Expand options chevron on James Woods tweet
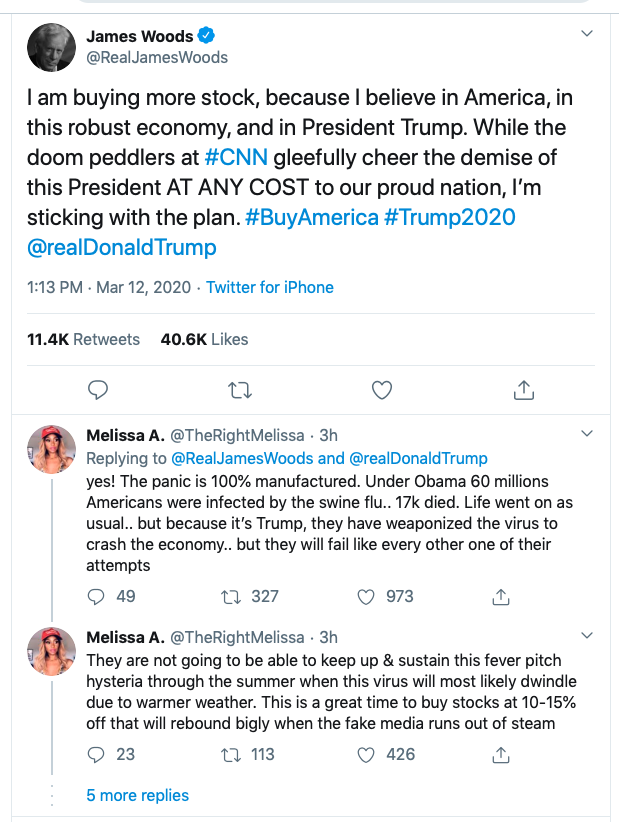The width and height of the screenshot is (619, 822). pyautogui.click(x=587, y=34)
